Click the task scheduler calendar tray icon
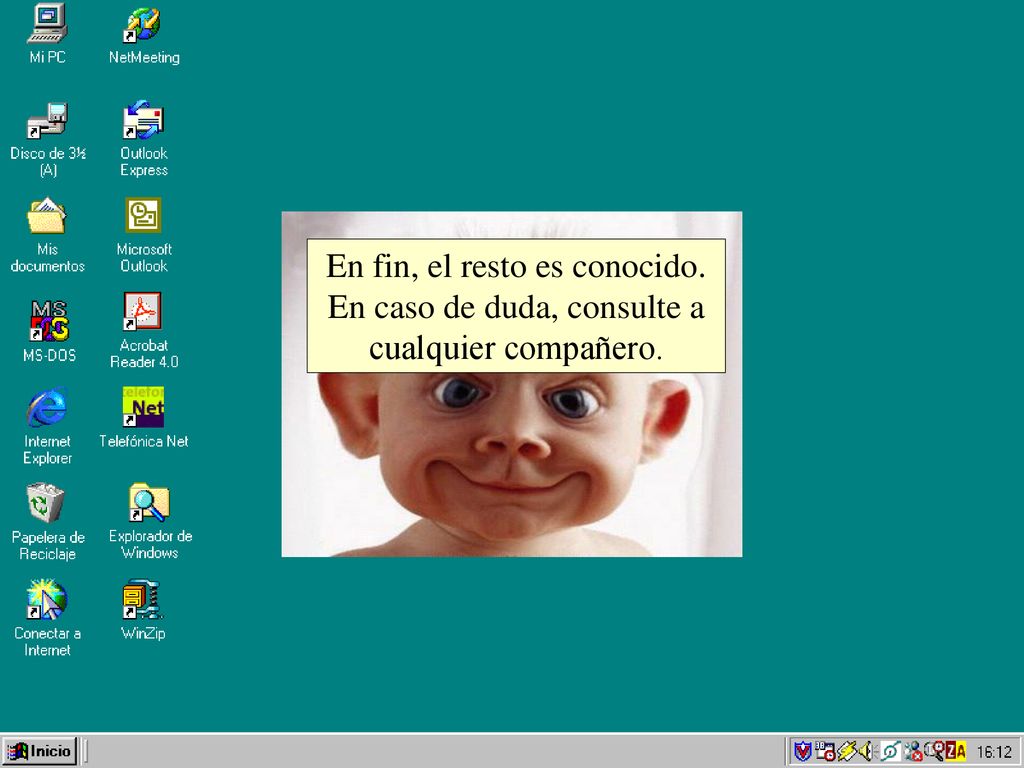Viewport: 1024px width, 768px height. [825, 751]
